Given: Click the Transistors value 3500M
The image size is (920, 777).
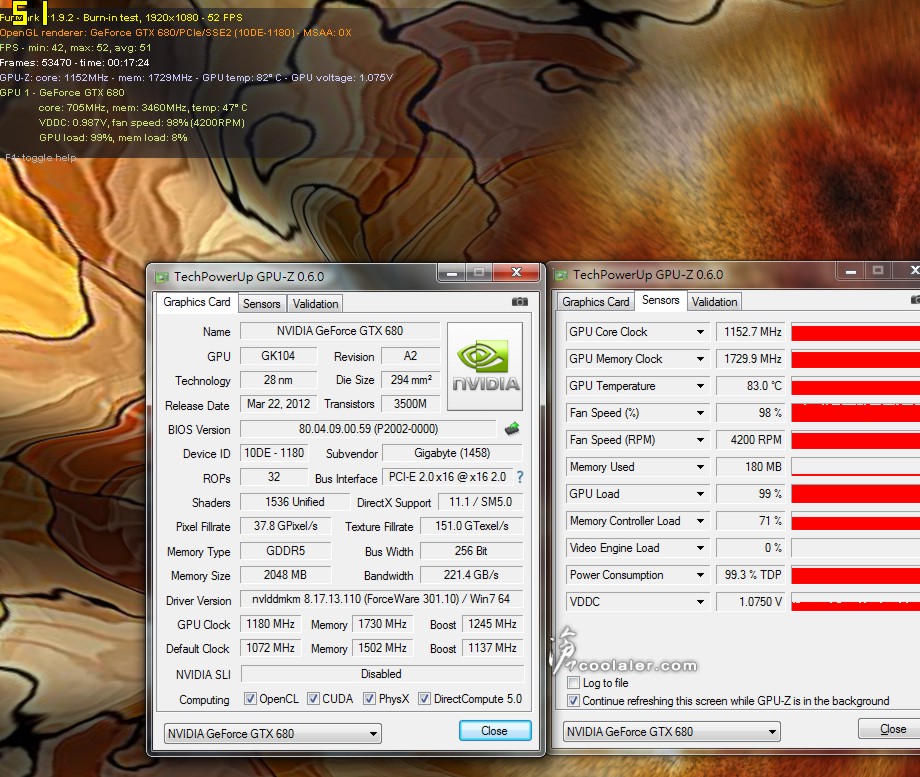Looking at the screenshot, I should pyautogui.click(x=410, y=404).
